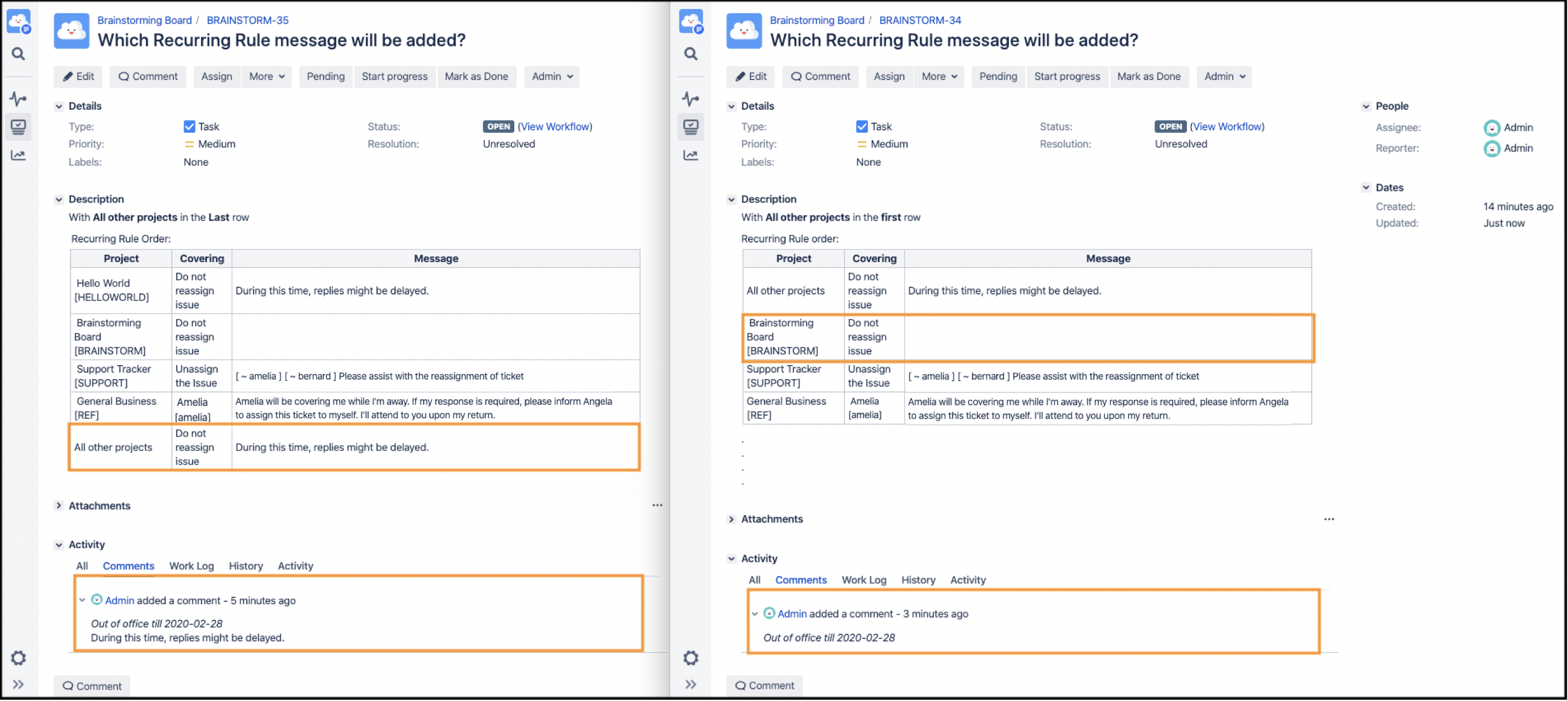
Task: Click attachments ellipsis menu in BRAINSTORM-34
Action: pos(1329,520)
